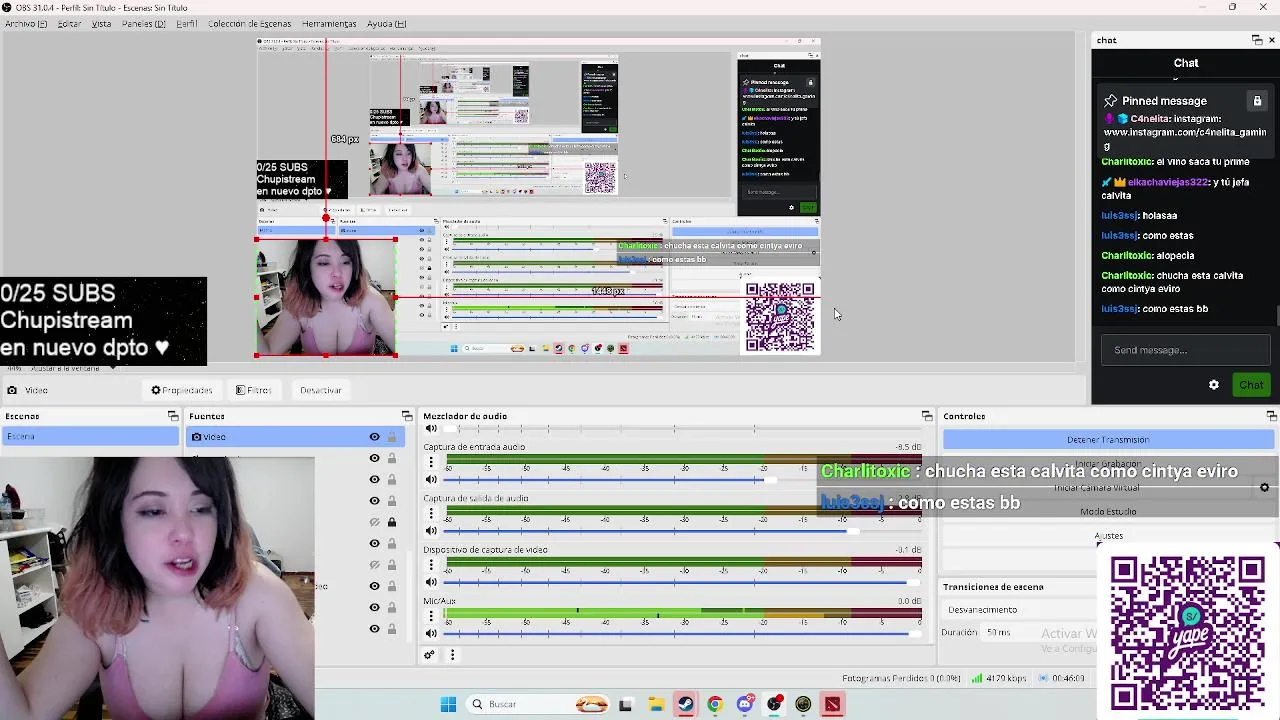The height and width of the screenshot is (720, 1280).
Task: Open the Archivo menu
Action: tap(26, 24)
